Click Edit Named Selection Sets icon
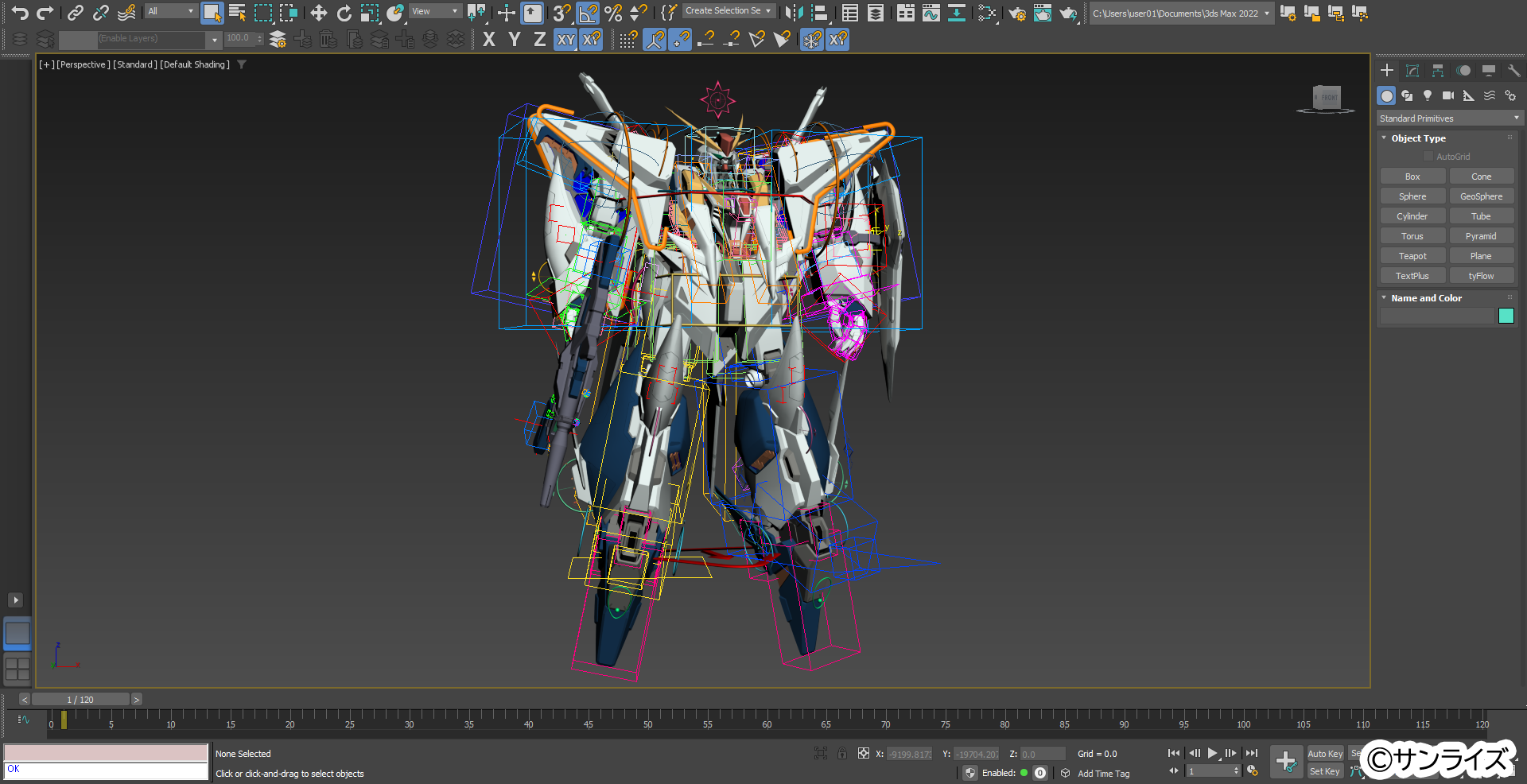 (x=669, y=13)
